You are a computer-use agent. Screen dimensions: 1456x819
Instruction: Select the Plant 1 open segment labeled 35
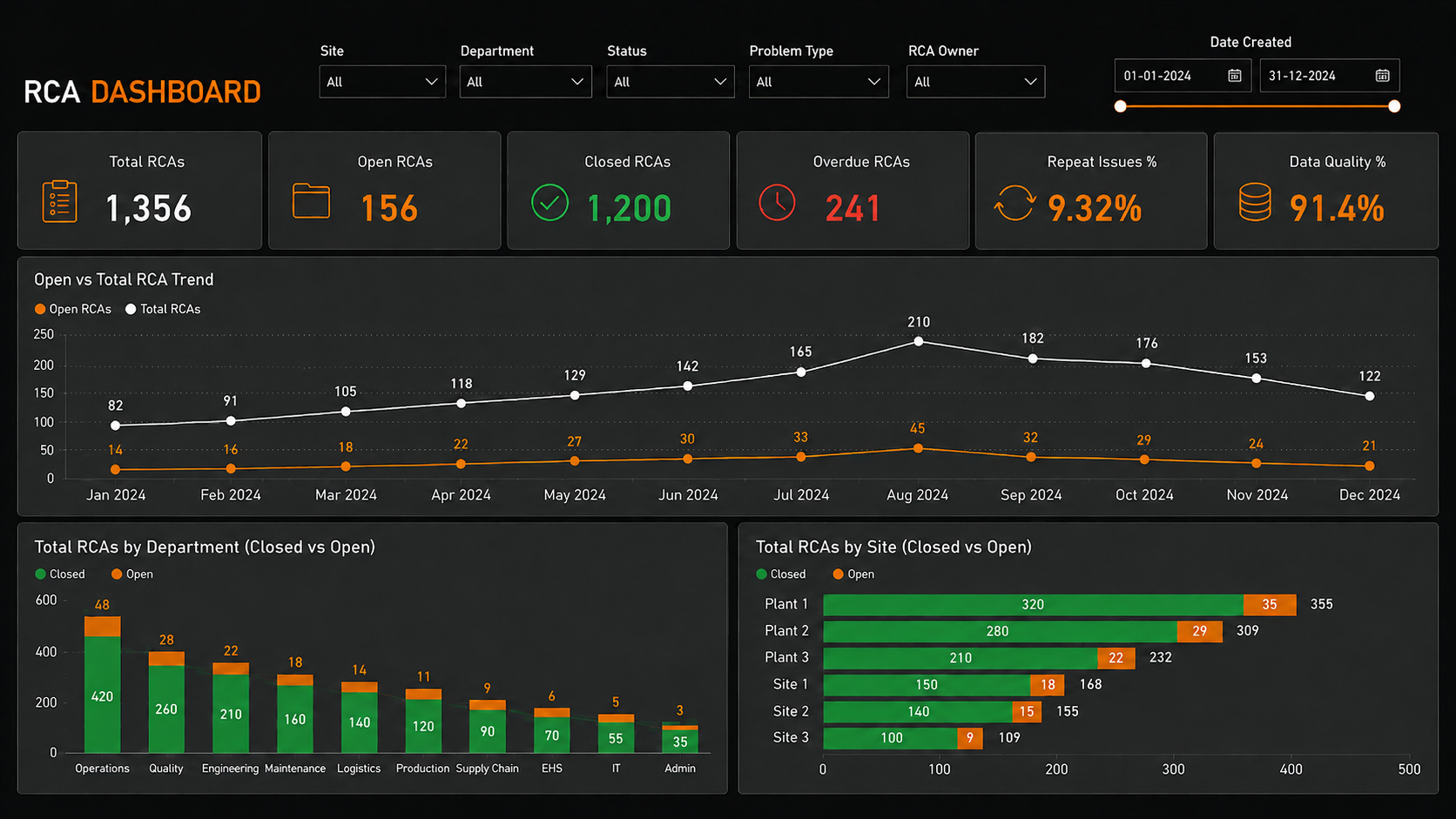pos(1270,605)
